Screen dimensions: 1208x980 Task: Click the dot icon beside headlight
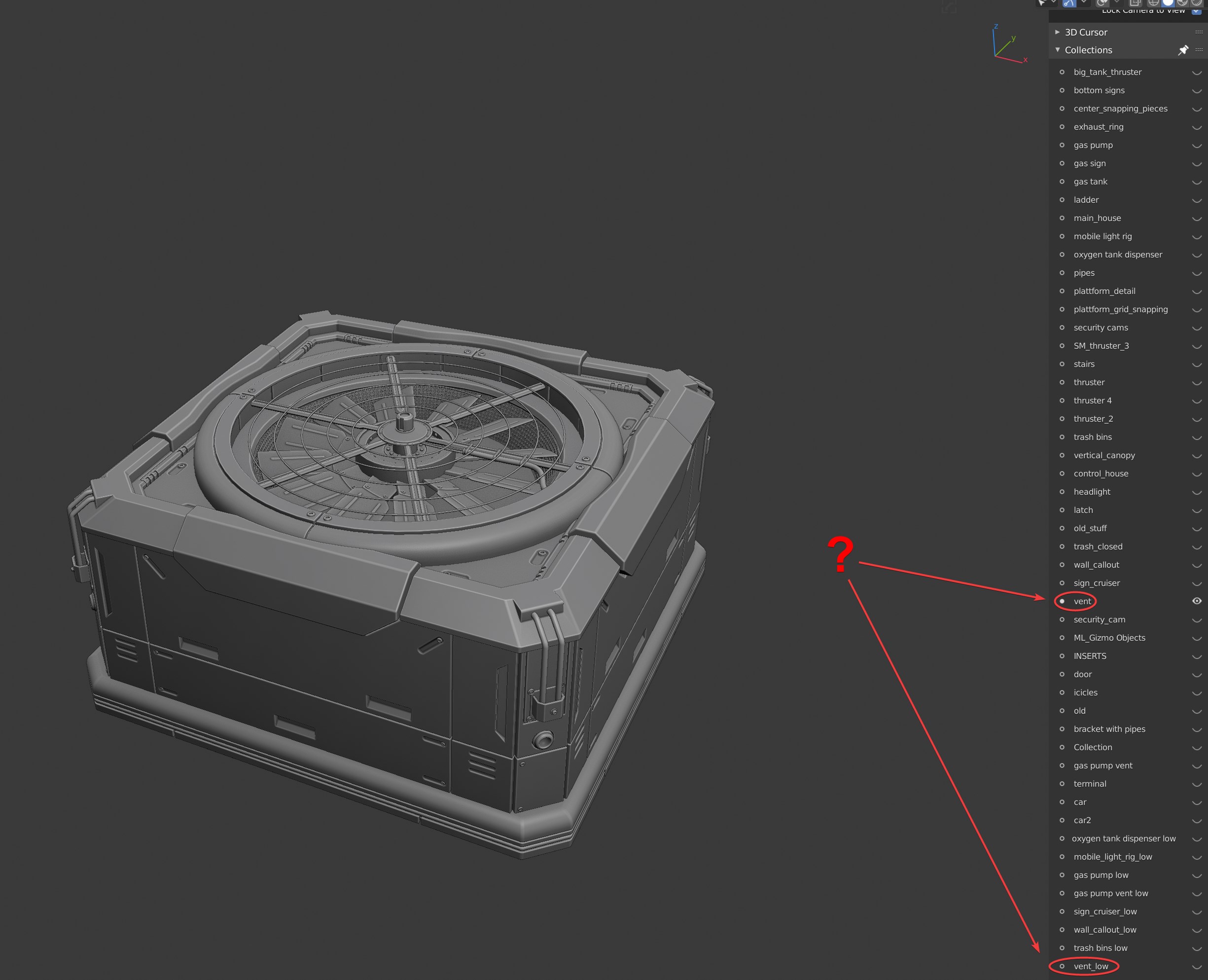[x=1062, y=492]
